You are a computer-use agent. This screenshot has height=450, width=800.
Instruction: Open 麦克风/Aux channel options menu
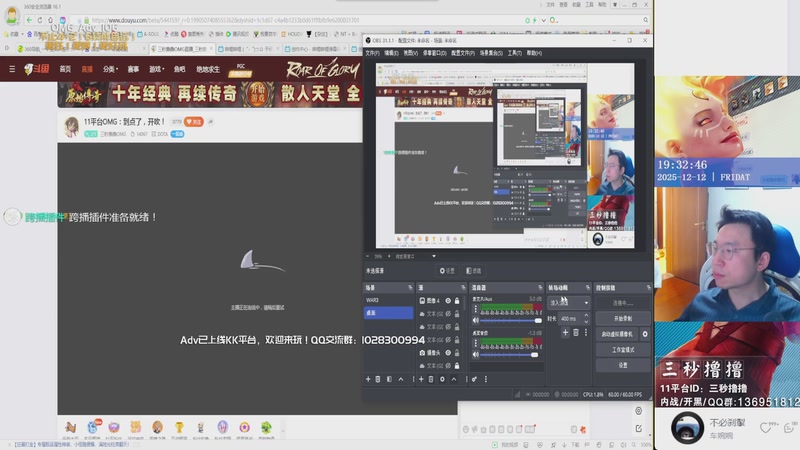pos(476,309)
